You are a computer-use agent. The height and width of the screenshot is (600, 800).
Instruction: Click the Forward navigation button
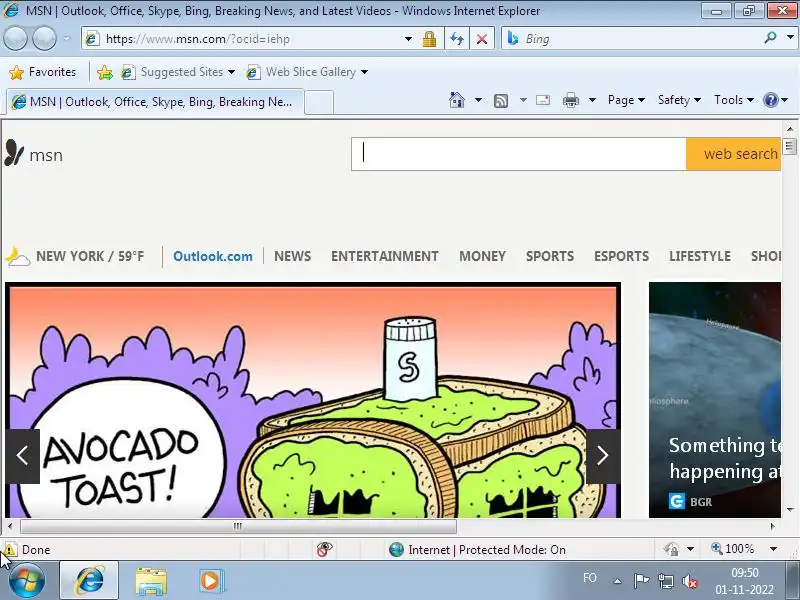pyautogui.click(x=44, y=39)
